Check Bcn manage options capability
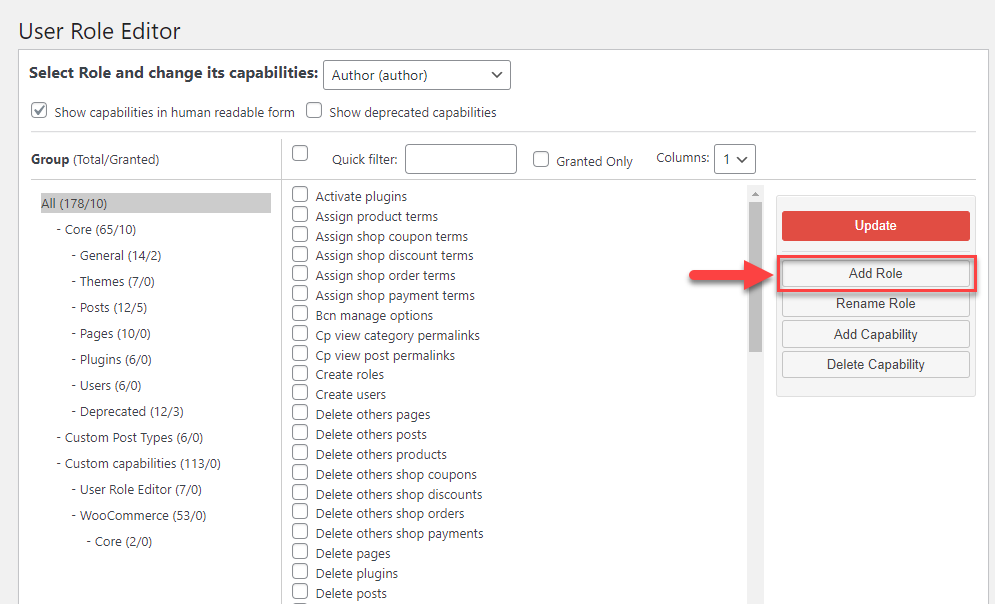Screen dimensions: 995x604 [x=300, y=313]
